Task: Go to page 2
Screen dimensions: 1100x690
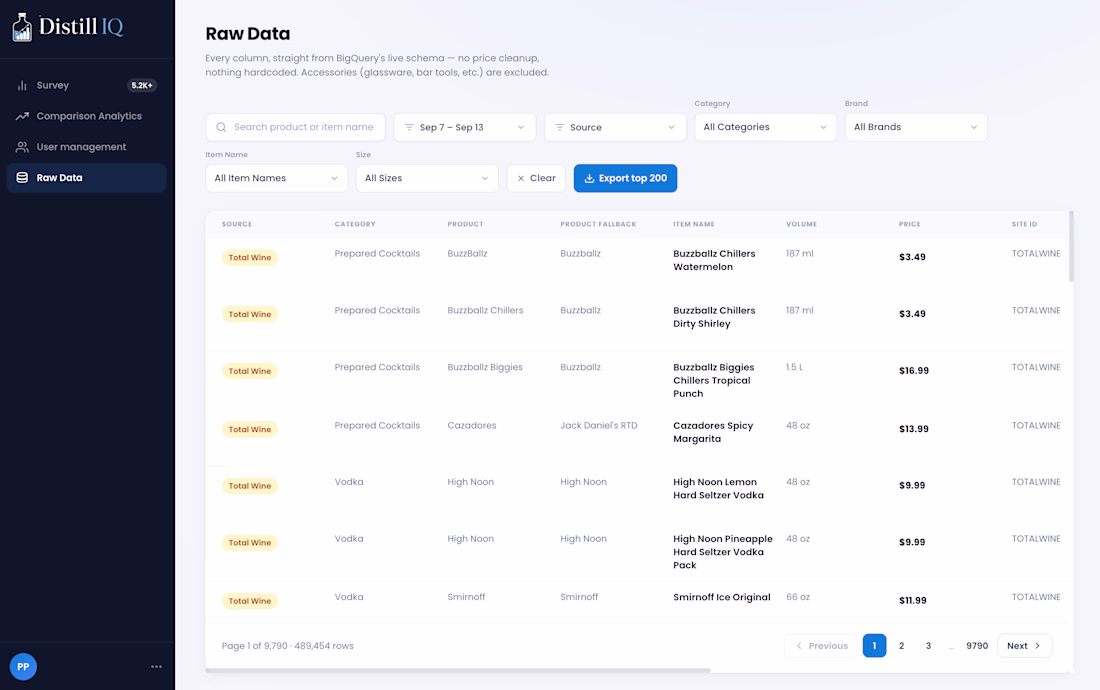Action: point(901,646)
